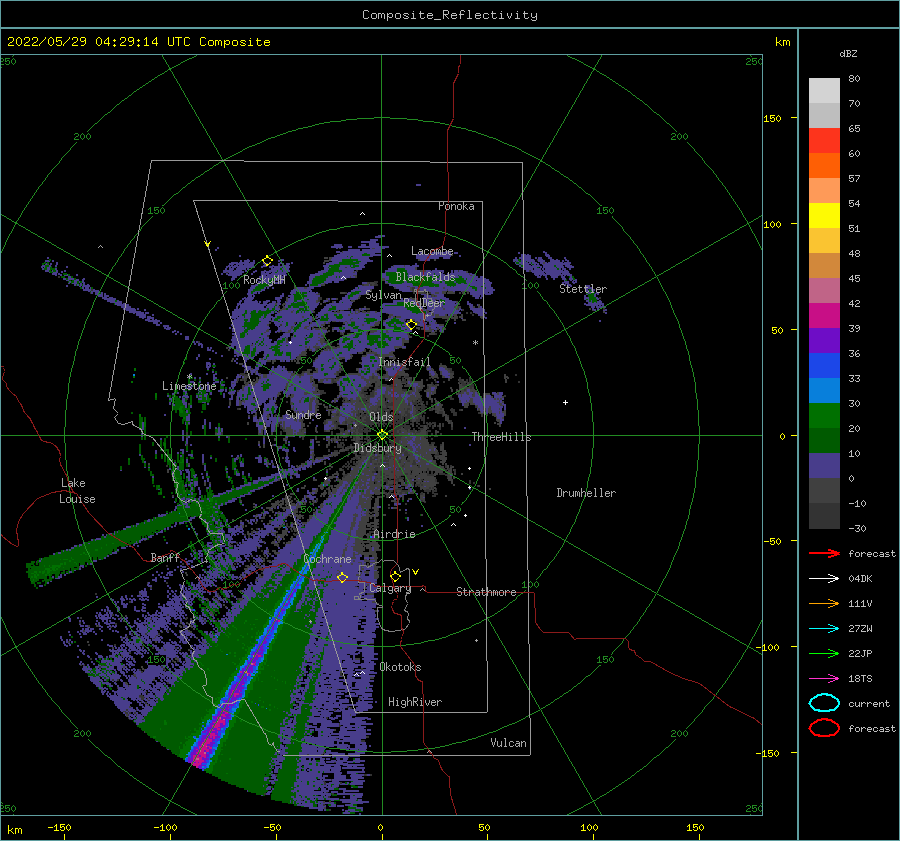Click the cyan 'current' ellipse legend icon
This screenshot has width=900, height=841.
click(824, 703)
